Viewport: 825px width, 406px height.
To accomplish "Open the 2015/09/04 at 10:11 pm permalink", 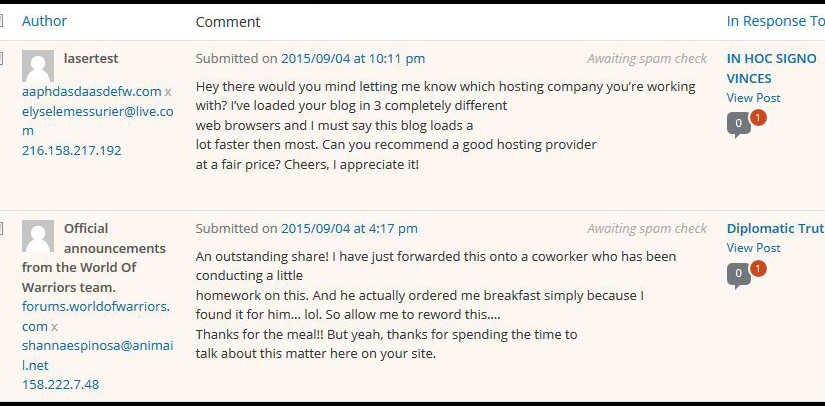I will [x=353, y=59].
